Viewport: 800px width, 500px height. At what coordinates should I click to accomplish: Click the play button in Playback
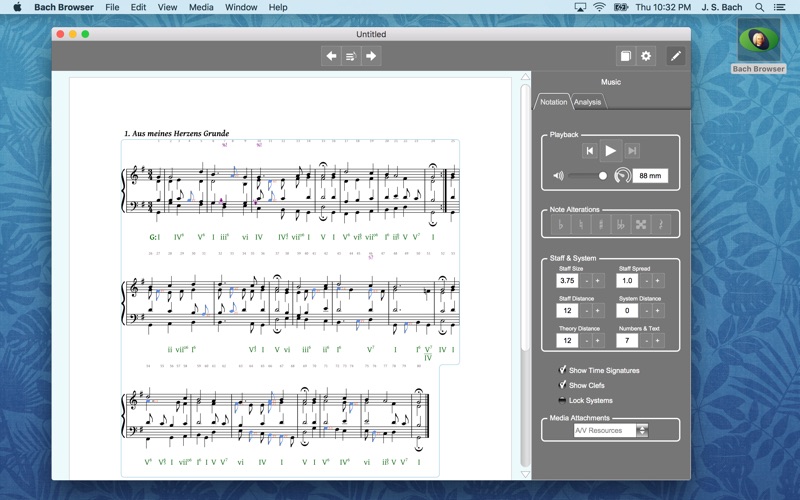(x=610, y=151)
